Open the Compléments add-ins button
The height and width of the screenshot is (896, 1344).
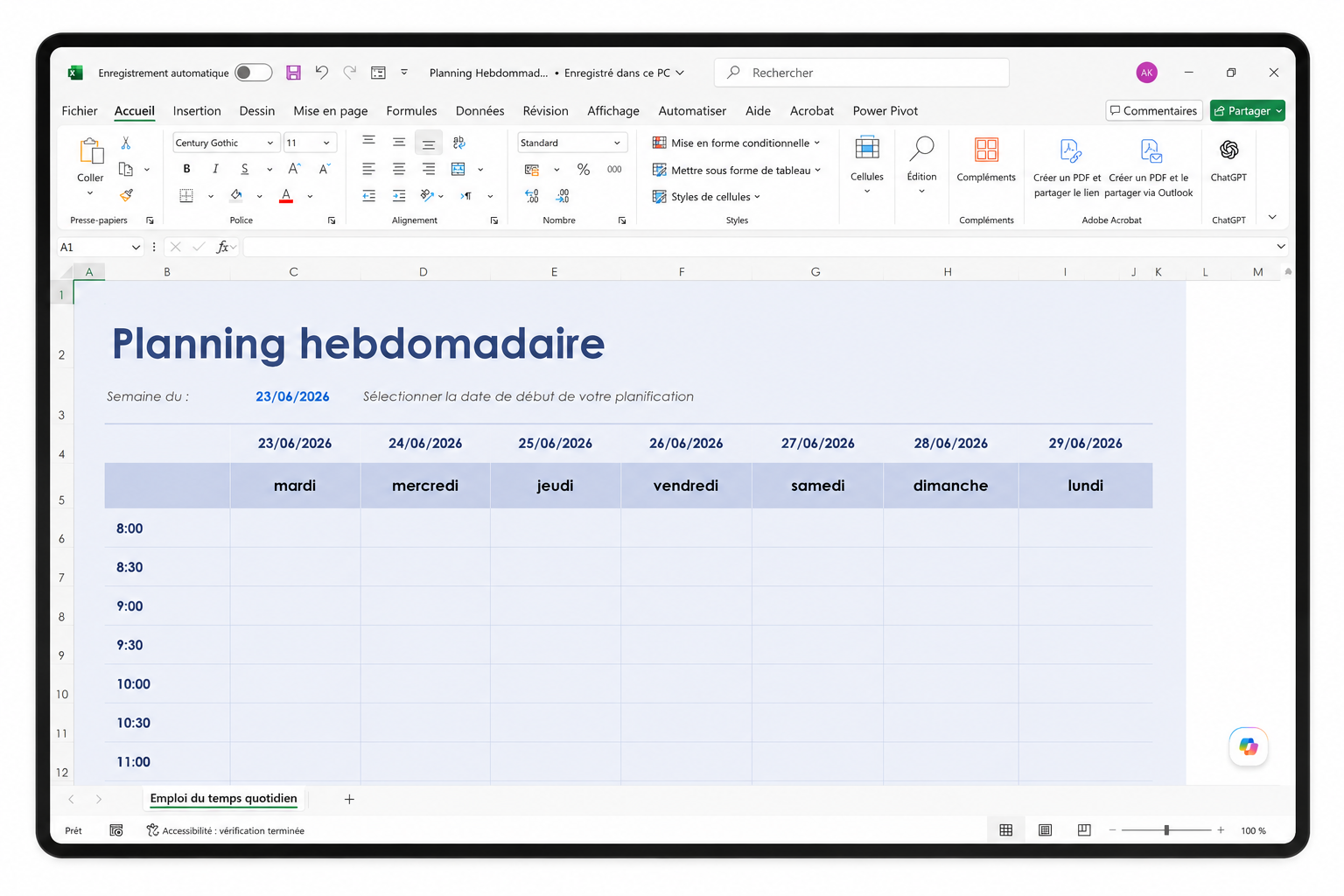(x=986, y=160)
